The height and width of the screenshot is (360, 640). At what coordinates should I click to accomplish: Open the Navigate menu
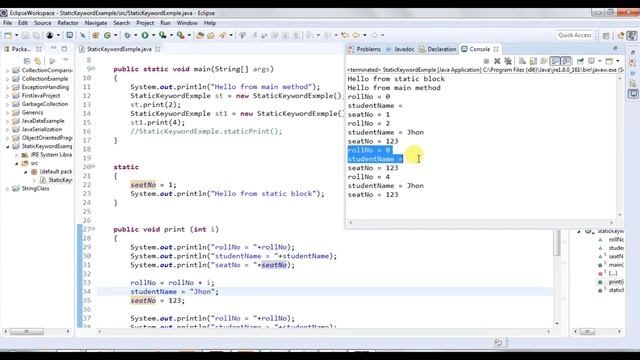click(x=96, y=23)
